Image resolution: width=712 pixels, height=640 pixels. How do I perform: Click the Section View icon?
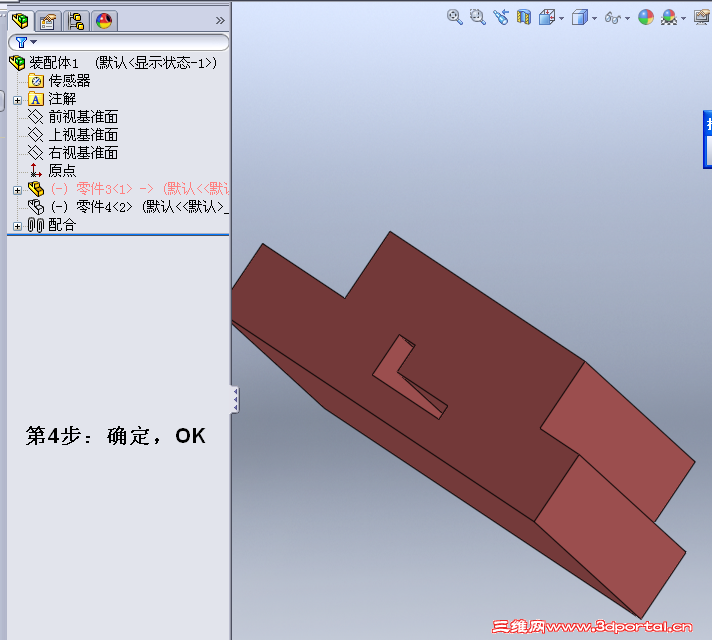coord(524,17)
